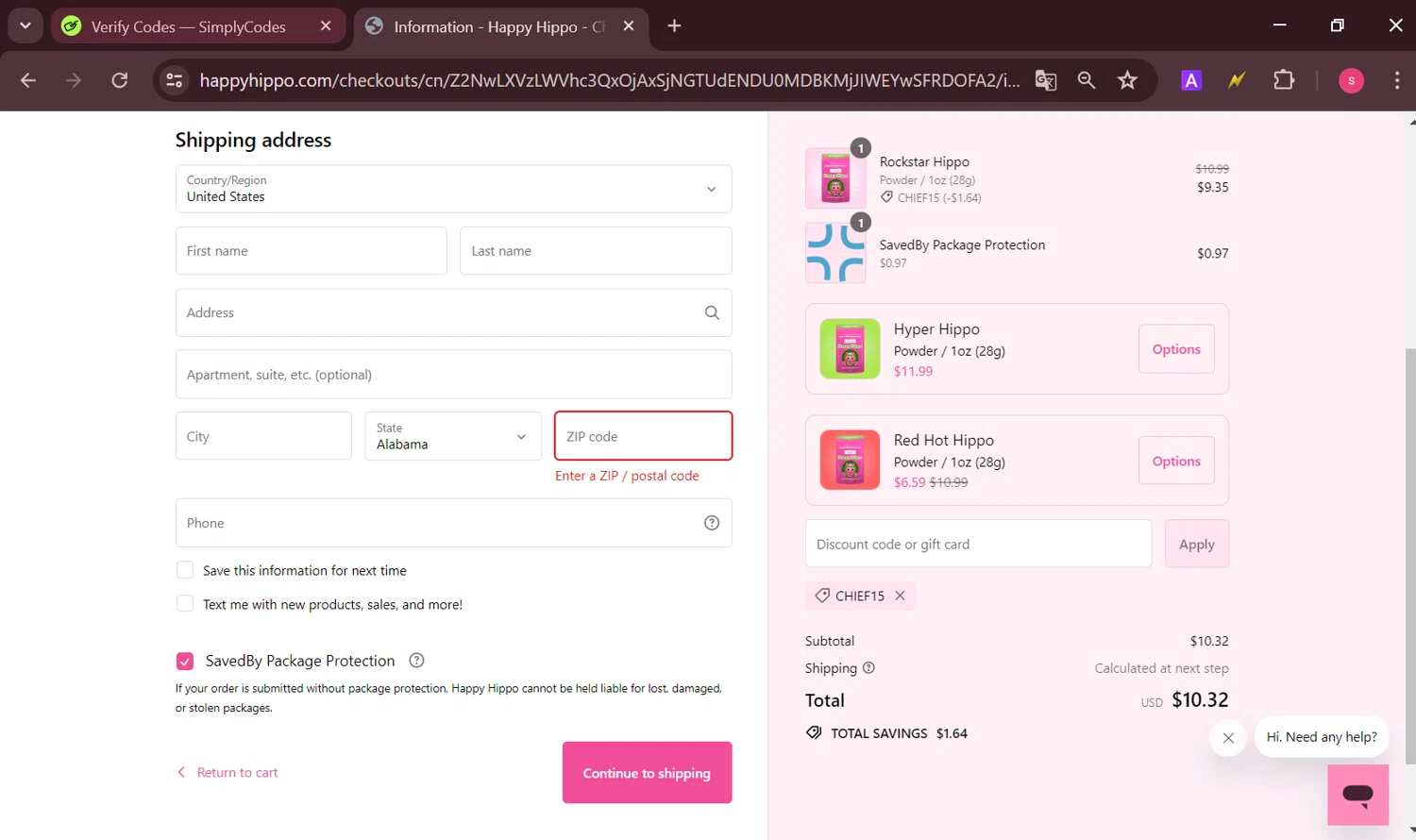Screen dimensions: 1416x840
Task: Switch to the Verify Codes SimplyCodes tab
Action: pos(189,26)
